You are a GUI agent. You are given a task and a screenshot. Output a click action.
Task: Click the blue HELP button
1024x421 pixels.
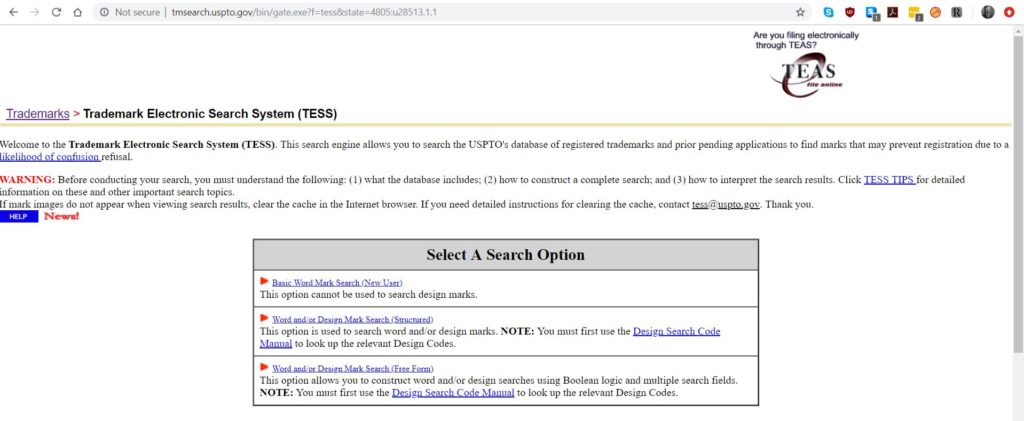19,217
